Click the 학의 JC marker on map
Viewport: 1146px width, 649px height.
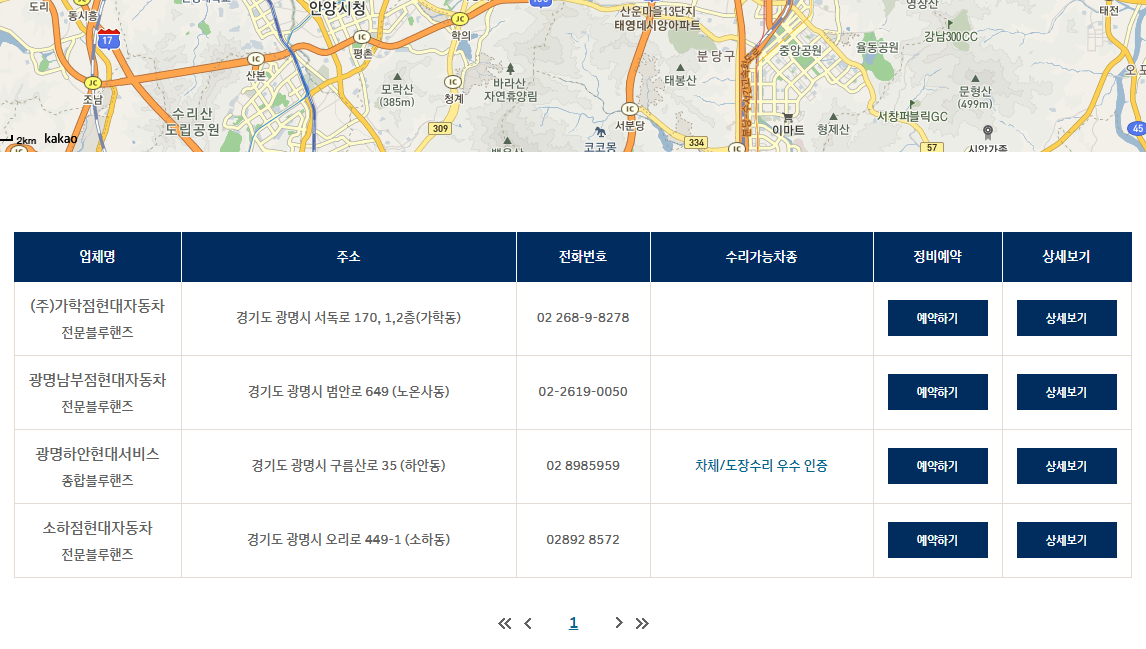pos(460,19)
